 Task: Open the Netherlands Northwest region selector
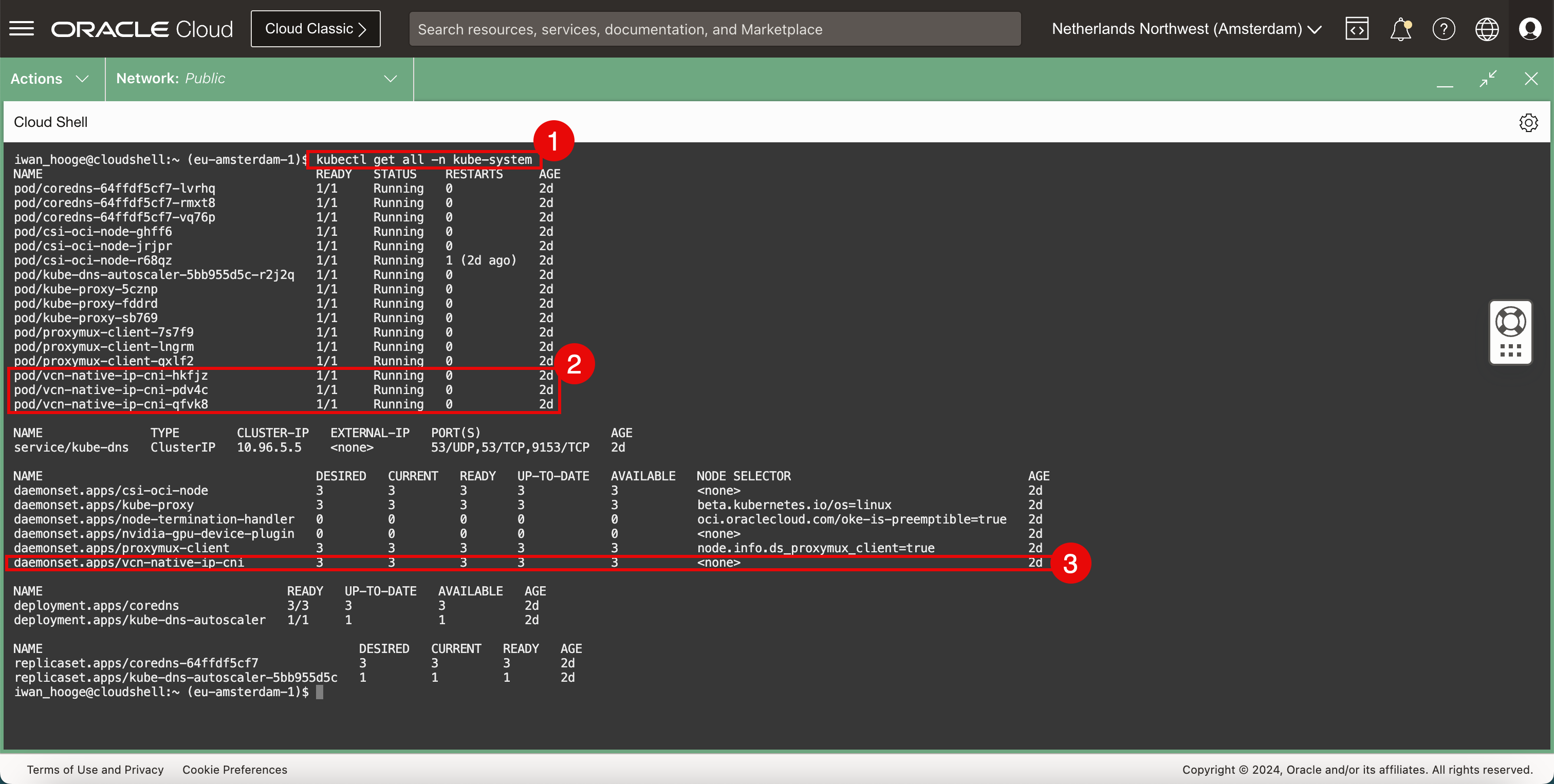1186,28
